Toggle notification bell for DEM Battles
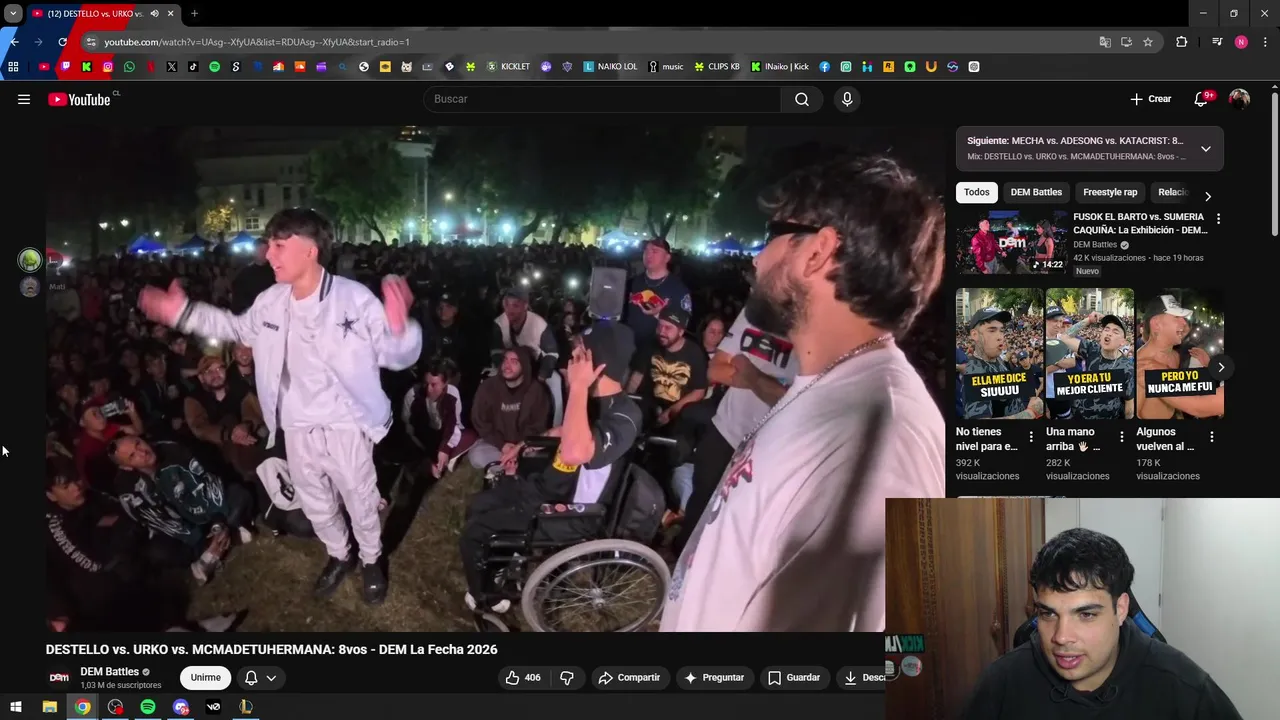This screenshot has width=1280, height=720. pos(251,677)
